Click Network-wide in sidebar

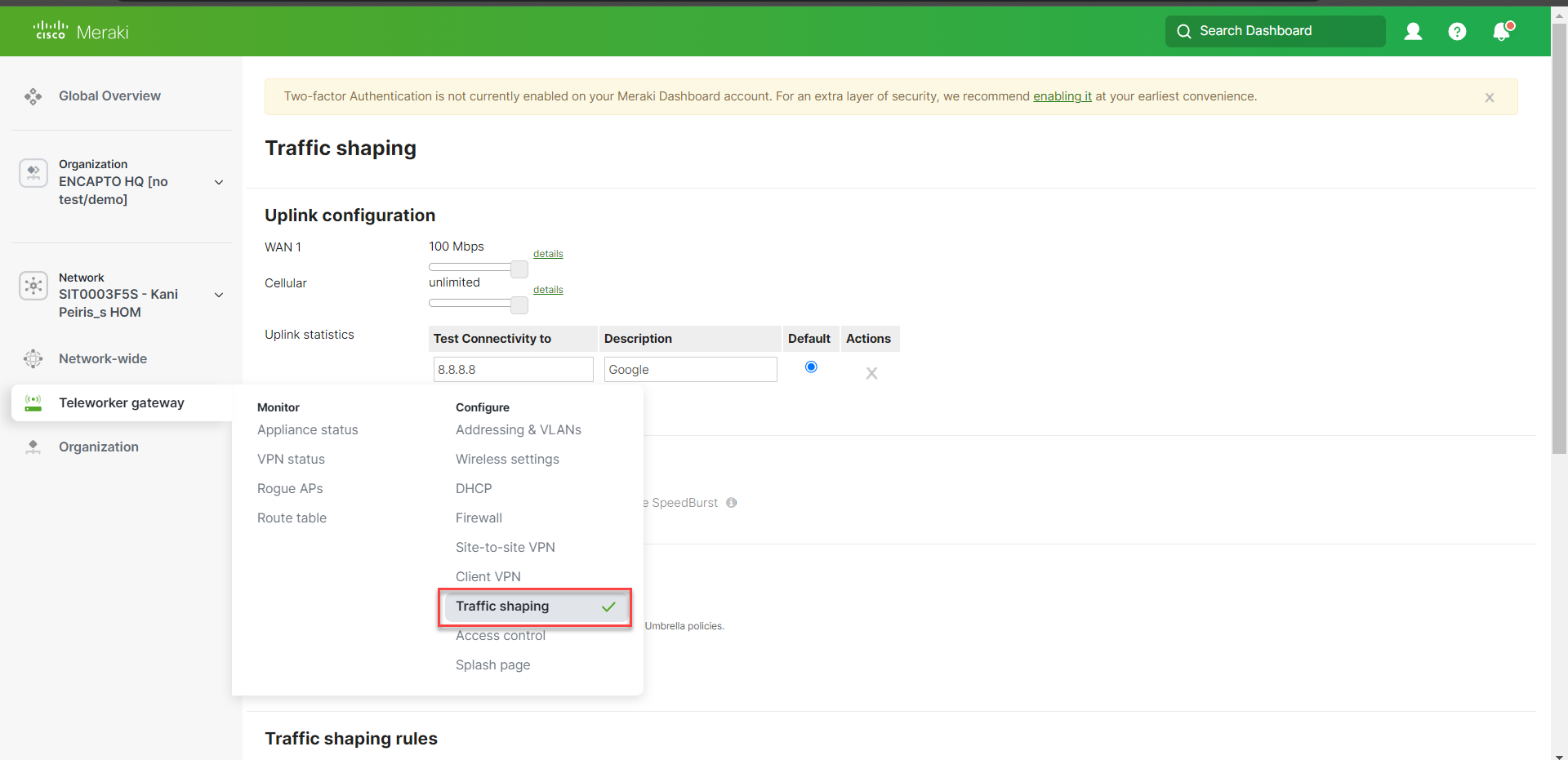(x=103, y=358)
